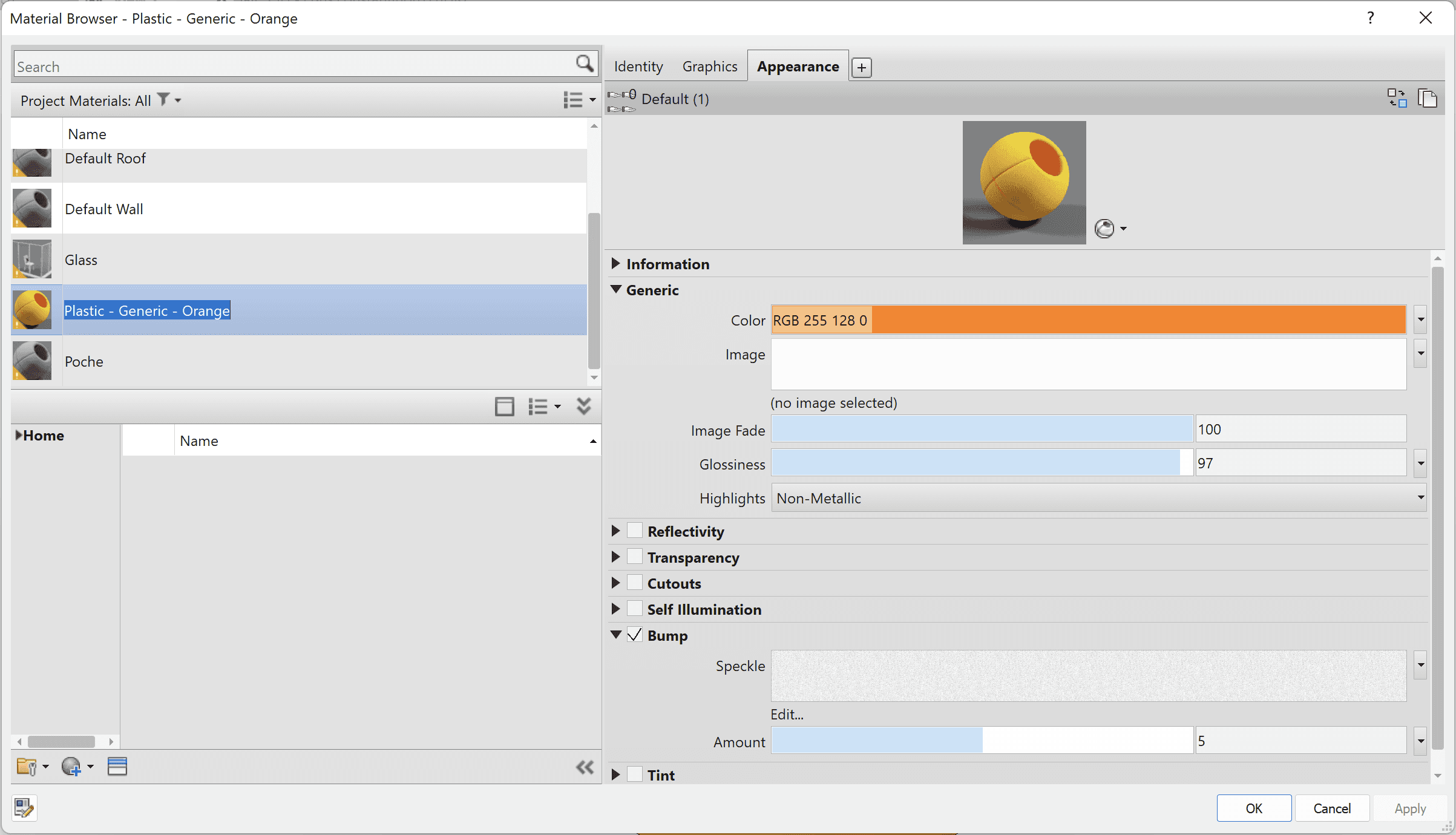Click the asset editor icon at bottom left

tap(24, 808)
